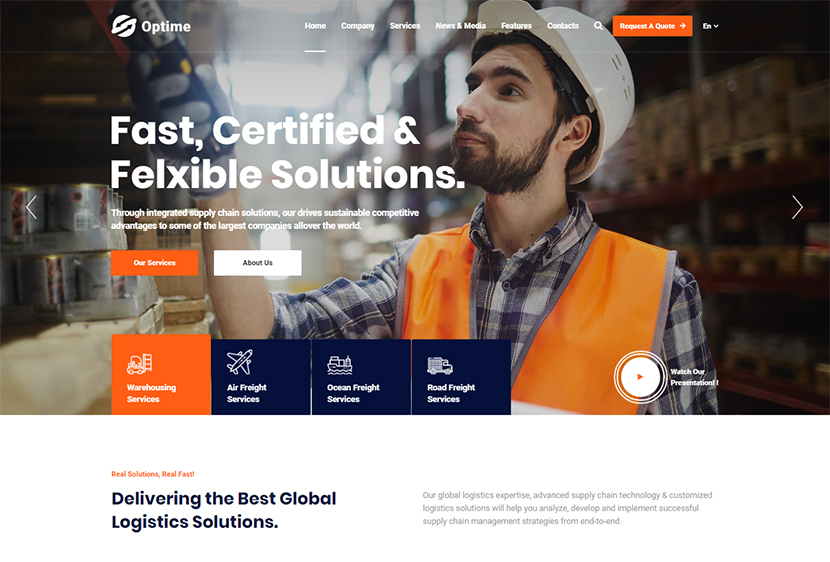830x562 pixels.
Task: Open the News & Media menu
Action: (x=461, y=25)
